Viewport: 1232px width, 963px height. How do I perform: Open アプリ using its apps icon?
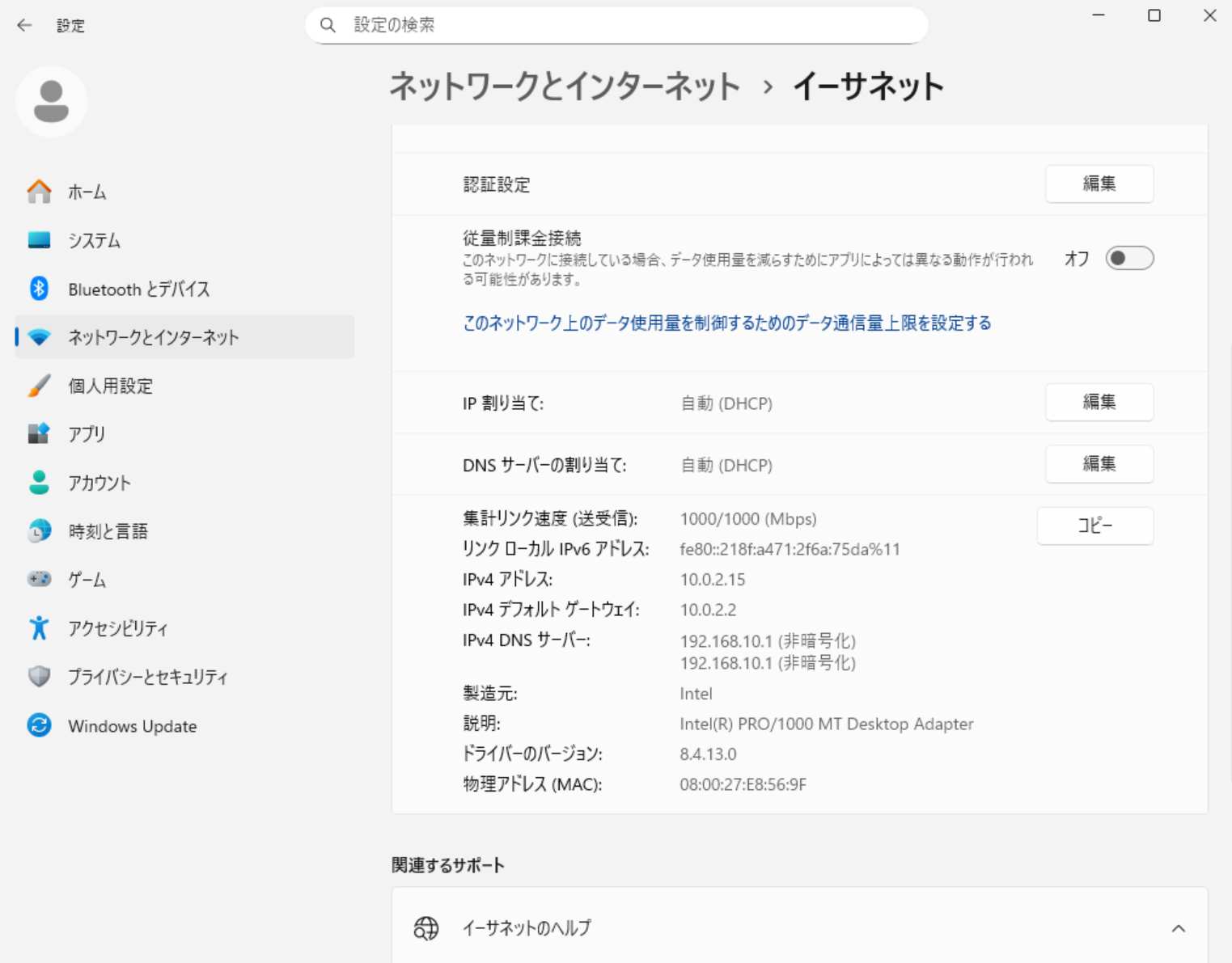(39, 434)
